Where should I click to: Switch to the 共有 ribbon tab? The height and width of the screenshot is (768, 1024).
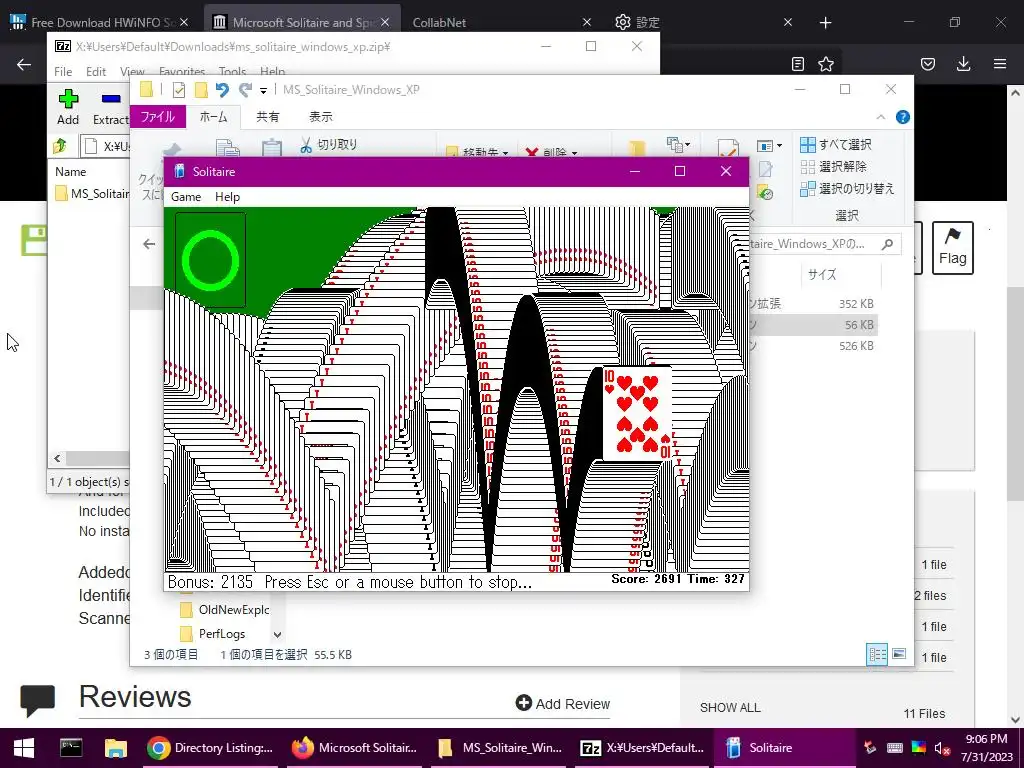(267, 117)
